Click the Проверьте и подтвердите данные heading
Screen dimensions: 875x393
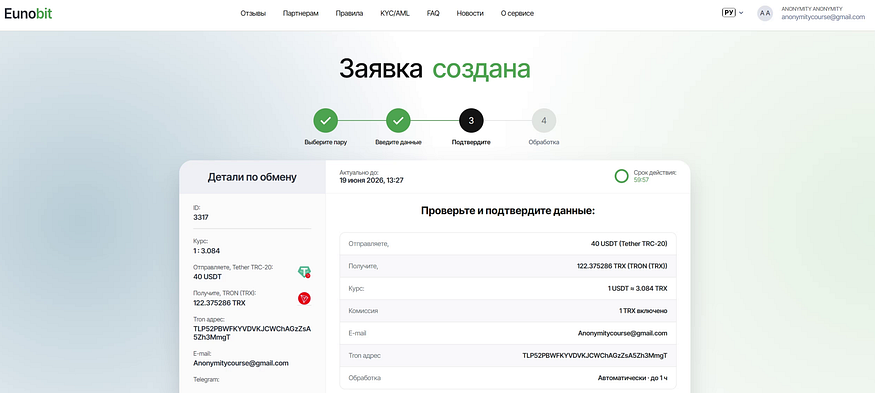click(508, 211)
